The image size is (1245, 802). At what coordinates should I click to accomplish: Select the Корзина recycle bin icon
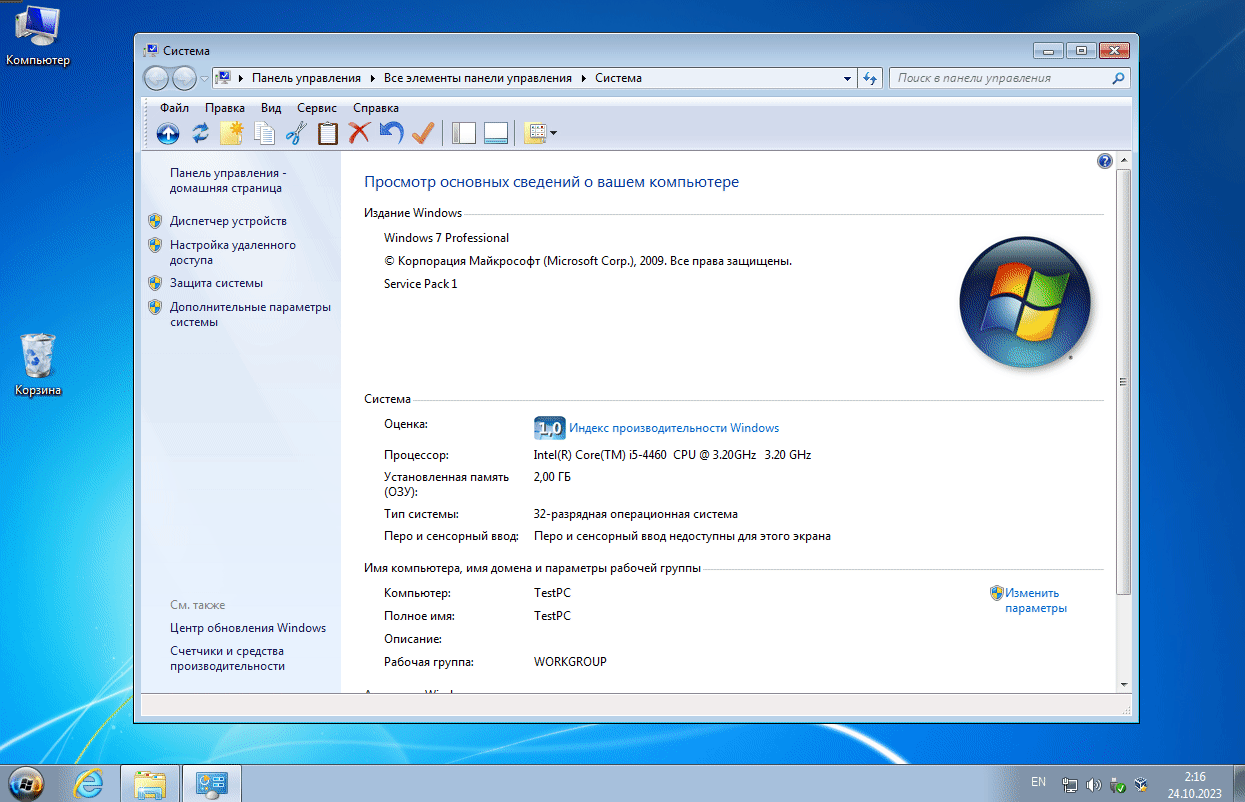click(38, 365)
